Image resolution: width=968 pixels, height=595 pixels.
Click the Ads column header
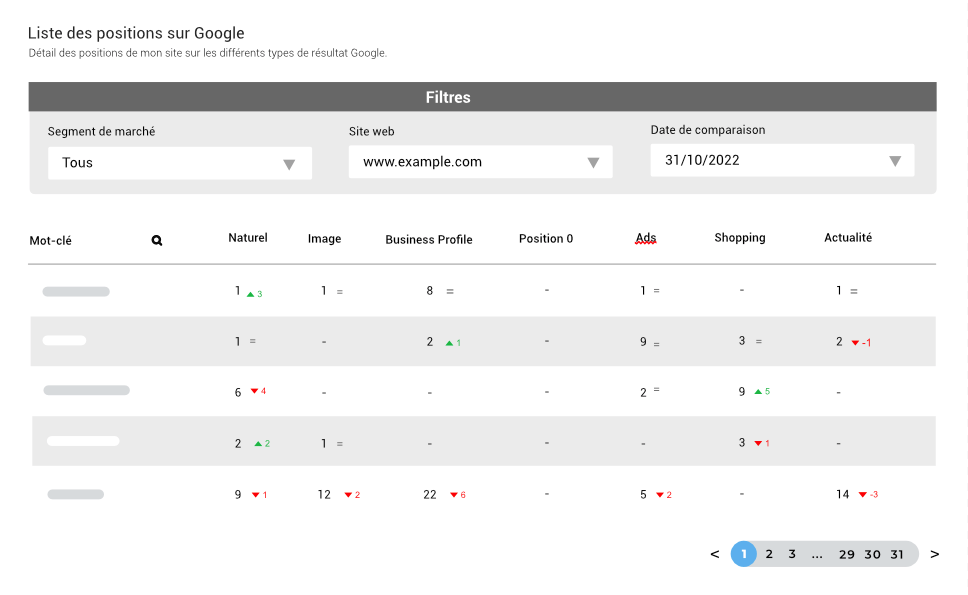tap(646, 238)
